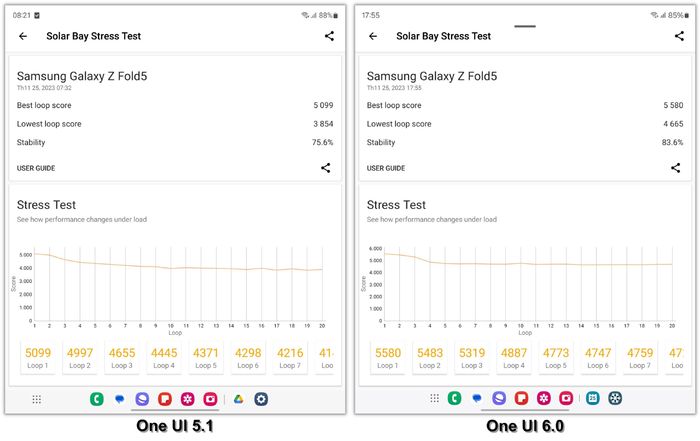Open USER GUIDE link on left screen
Image resolution: width=700 pixels, height=441 pixels.
pos(36,168)
